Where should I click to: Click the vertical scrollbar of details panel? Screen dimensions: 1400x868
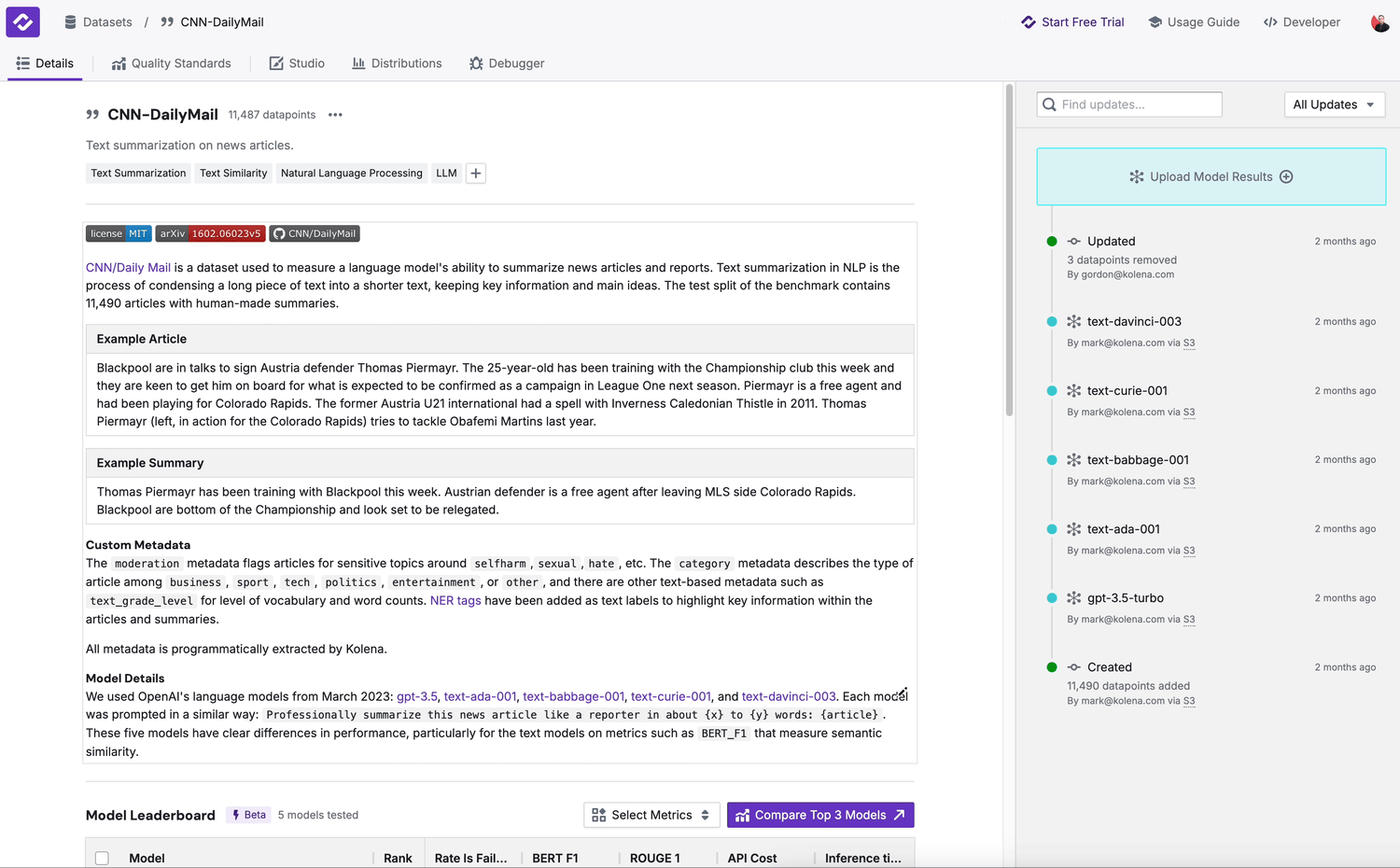tap(1009, 252)
